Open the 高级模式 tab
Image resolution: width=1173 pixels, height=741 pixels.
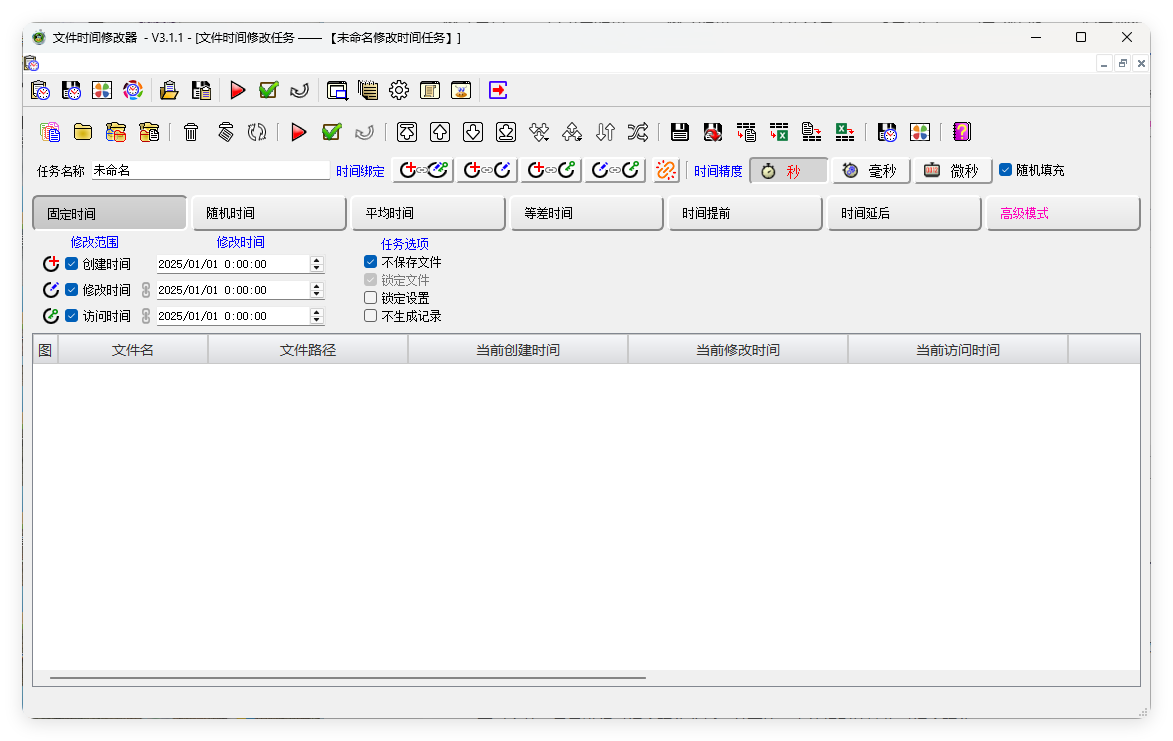[1062, 212]
